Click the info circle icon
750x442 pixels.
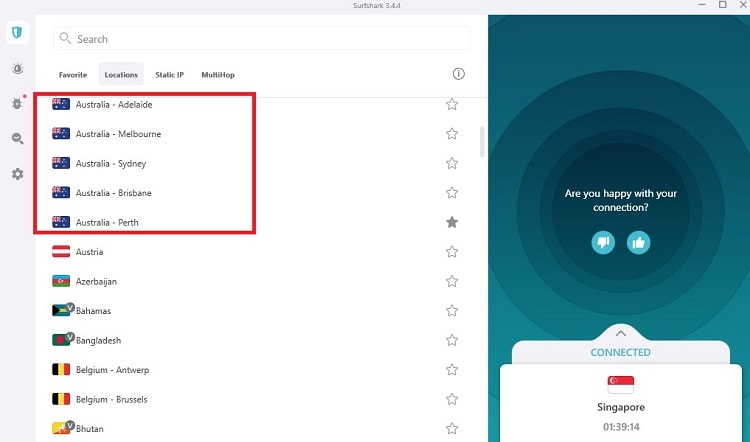point(458,74)
